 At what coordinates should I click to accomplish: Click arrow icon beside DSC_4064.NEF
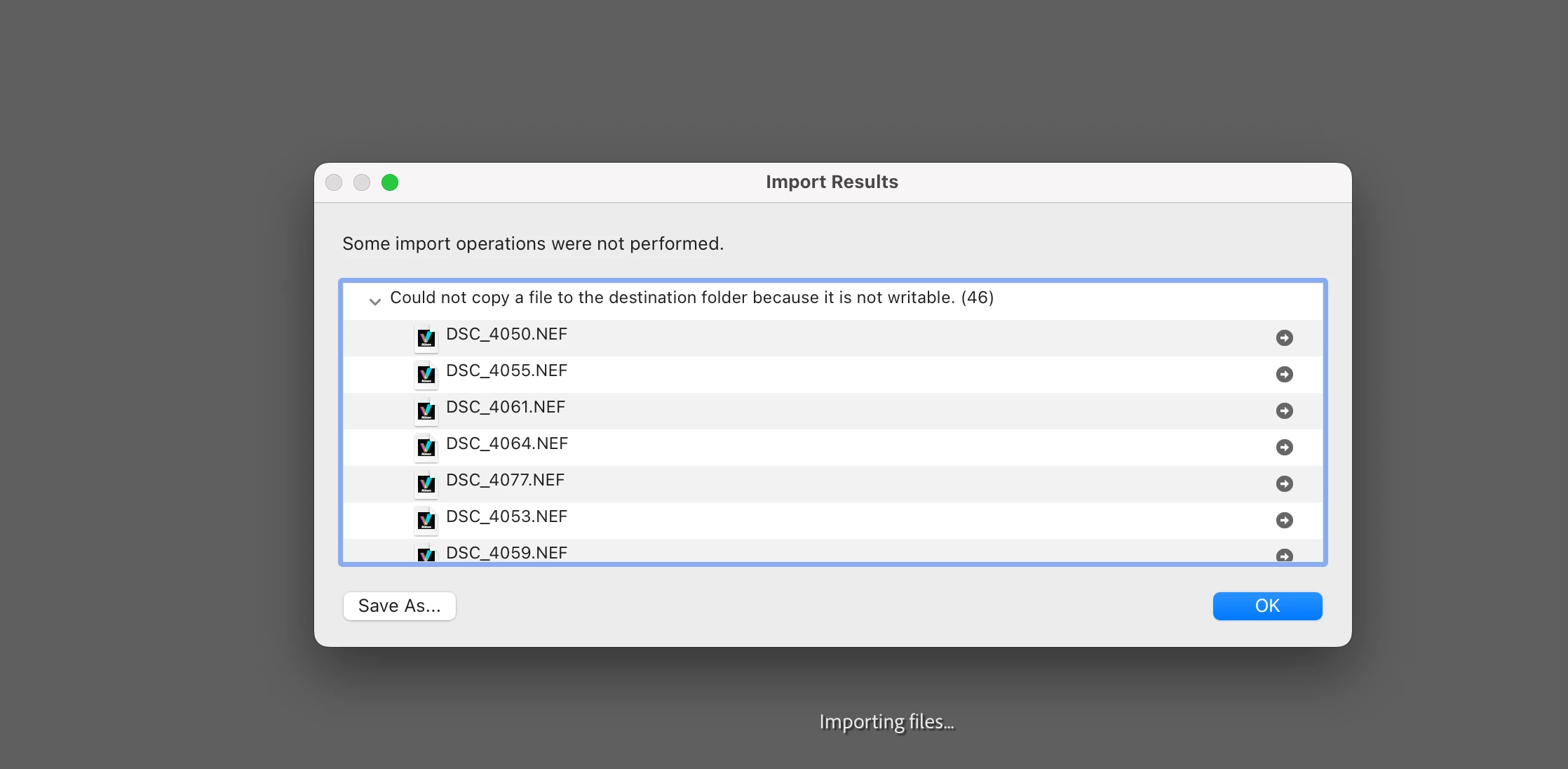pos(1284,448)
